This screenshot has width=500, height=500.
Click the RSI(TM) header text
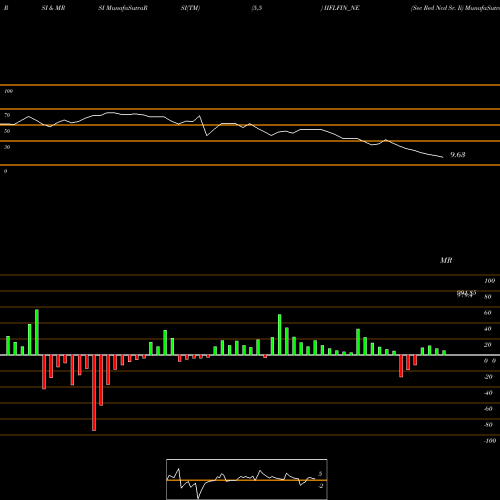(x=190, y=8)
